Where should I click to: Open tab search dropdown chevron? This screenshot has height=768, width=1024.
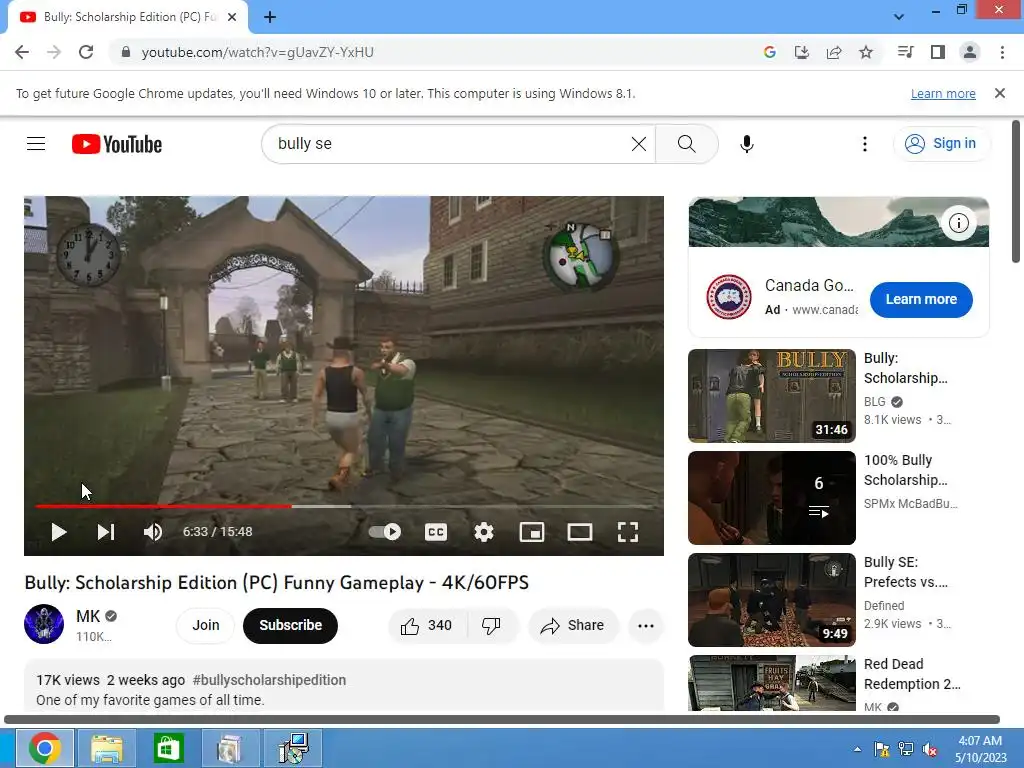(x=899, y=17)
